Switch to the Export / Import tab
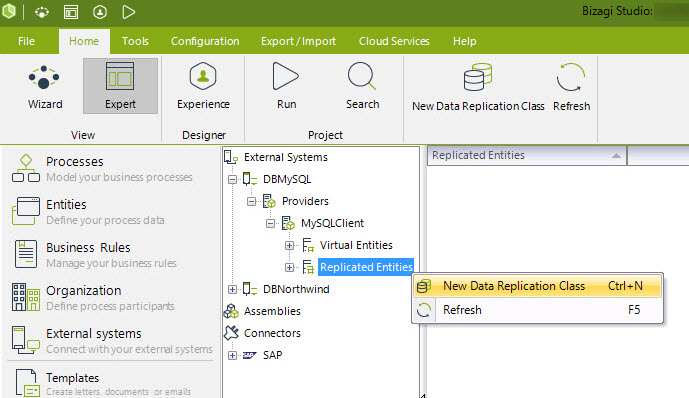The width and height of the screenshot is (689, 398). click(x=298, y=41)
